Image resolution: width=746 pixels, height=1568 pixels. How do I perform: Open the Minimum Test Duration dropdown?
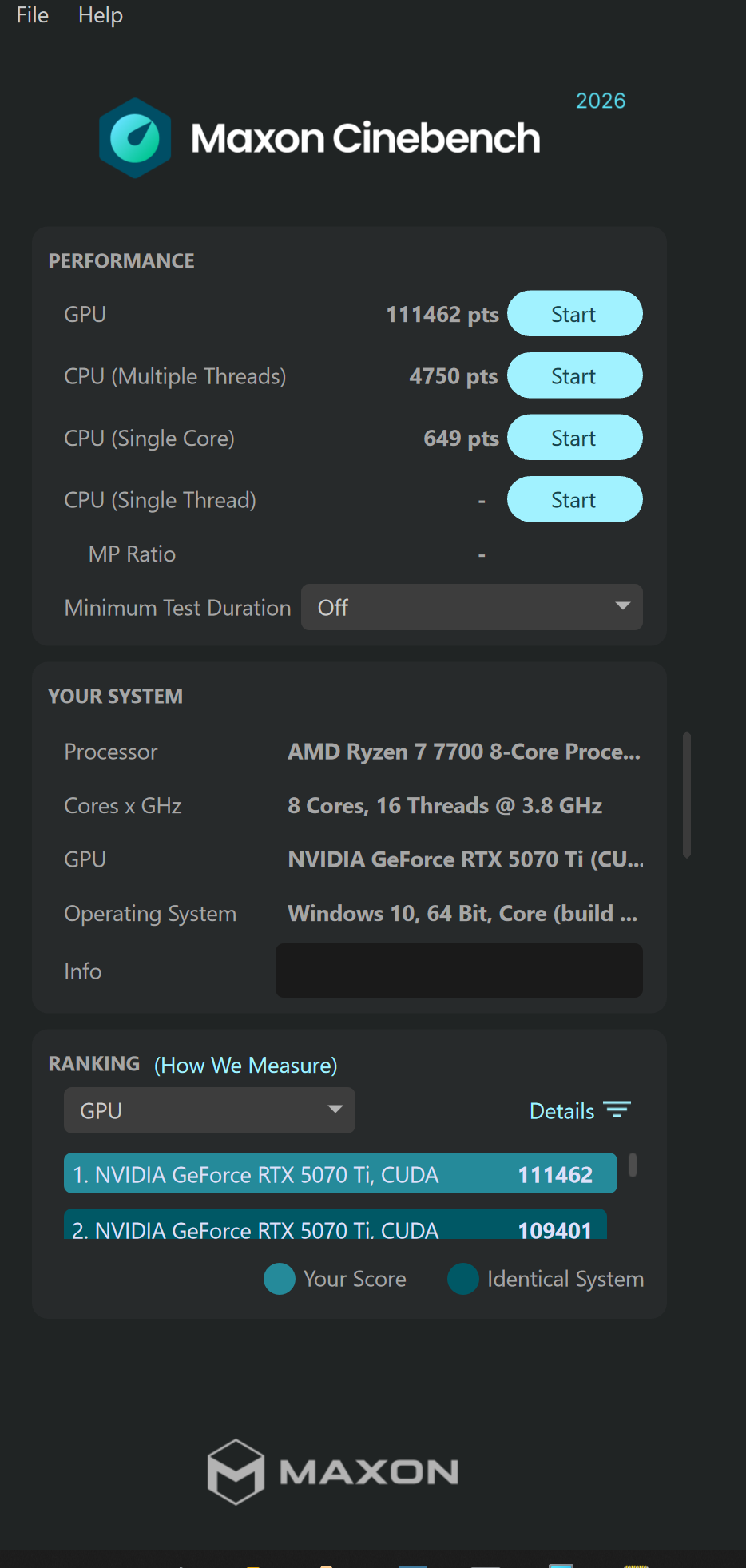point(471,607)
